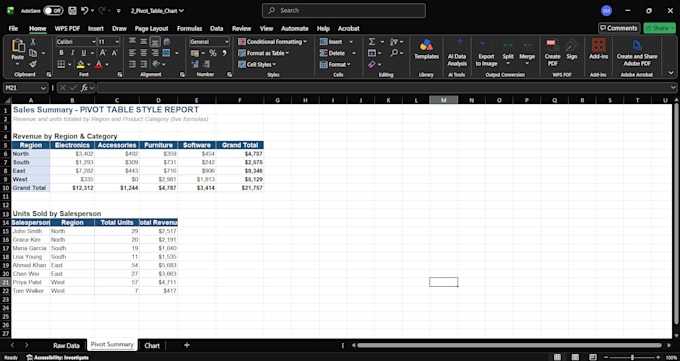Apply Bold formatting
This screenshot has height=361, width=680.
[61, 53]
